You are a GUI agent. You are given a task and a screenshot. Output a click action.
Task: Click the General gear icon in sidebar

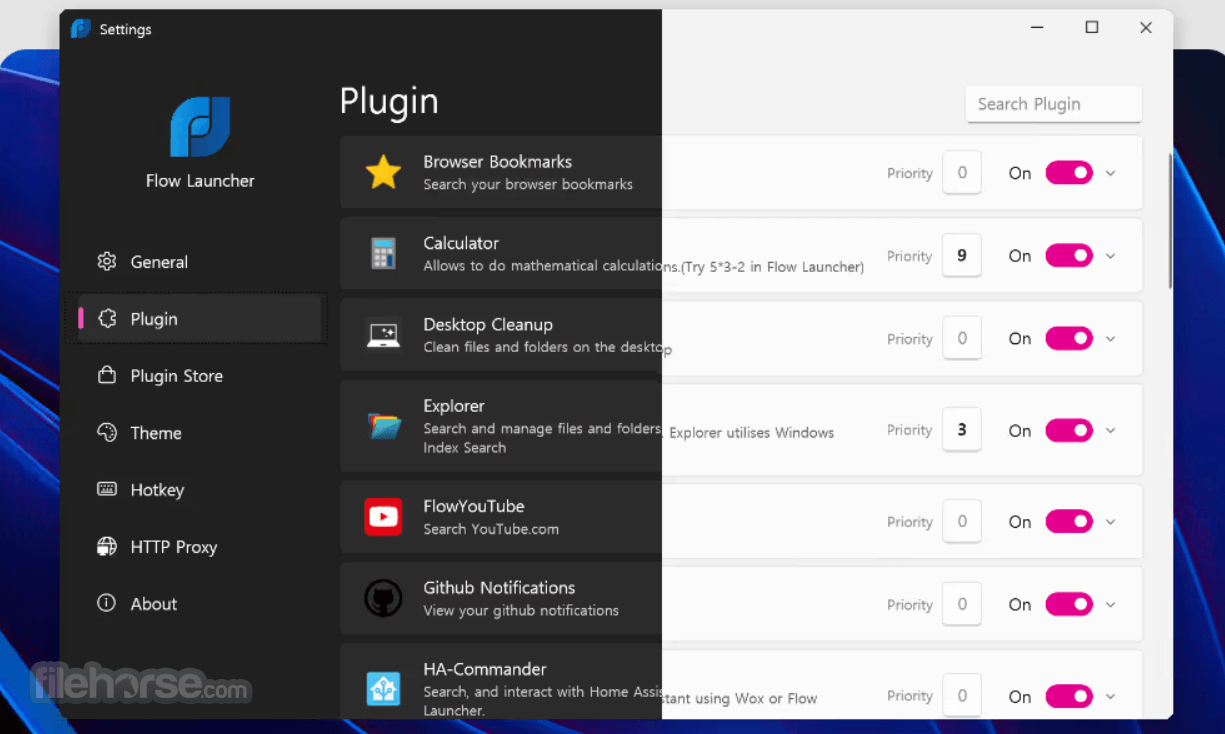[107, 262]
